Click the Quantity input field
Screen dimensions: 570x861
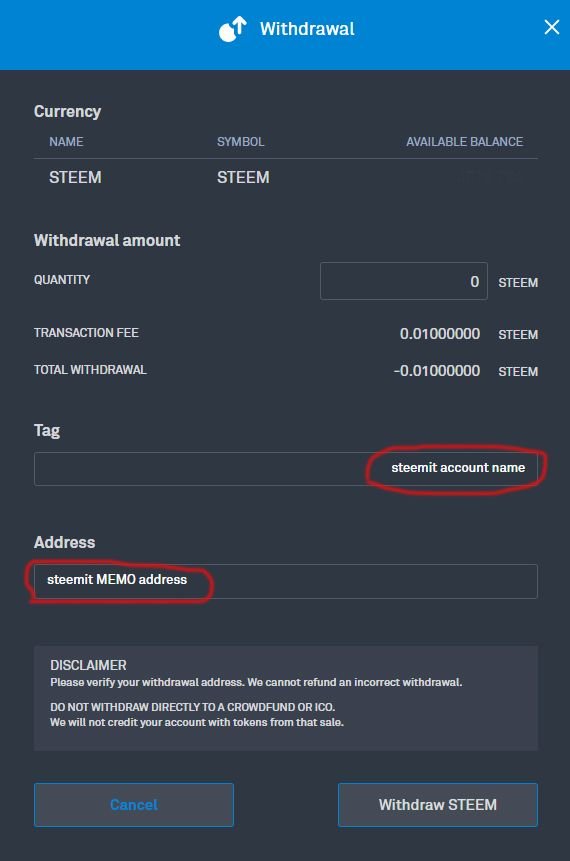[x=404, y=281]
